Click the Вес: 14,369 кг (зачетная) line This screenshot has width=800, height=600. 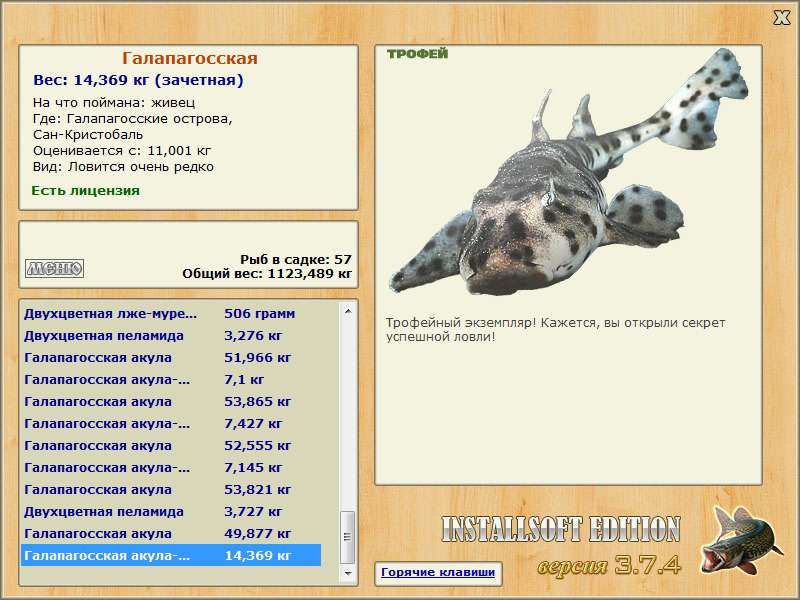(x=138, y=80)
